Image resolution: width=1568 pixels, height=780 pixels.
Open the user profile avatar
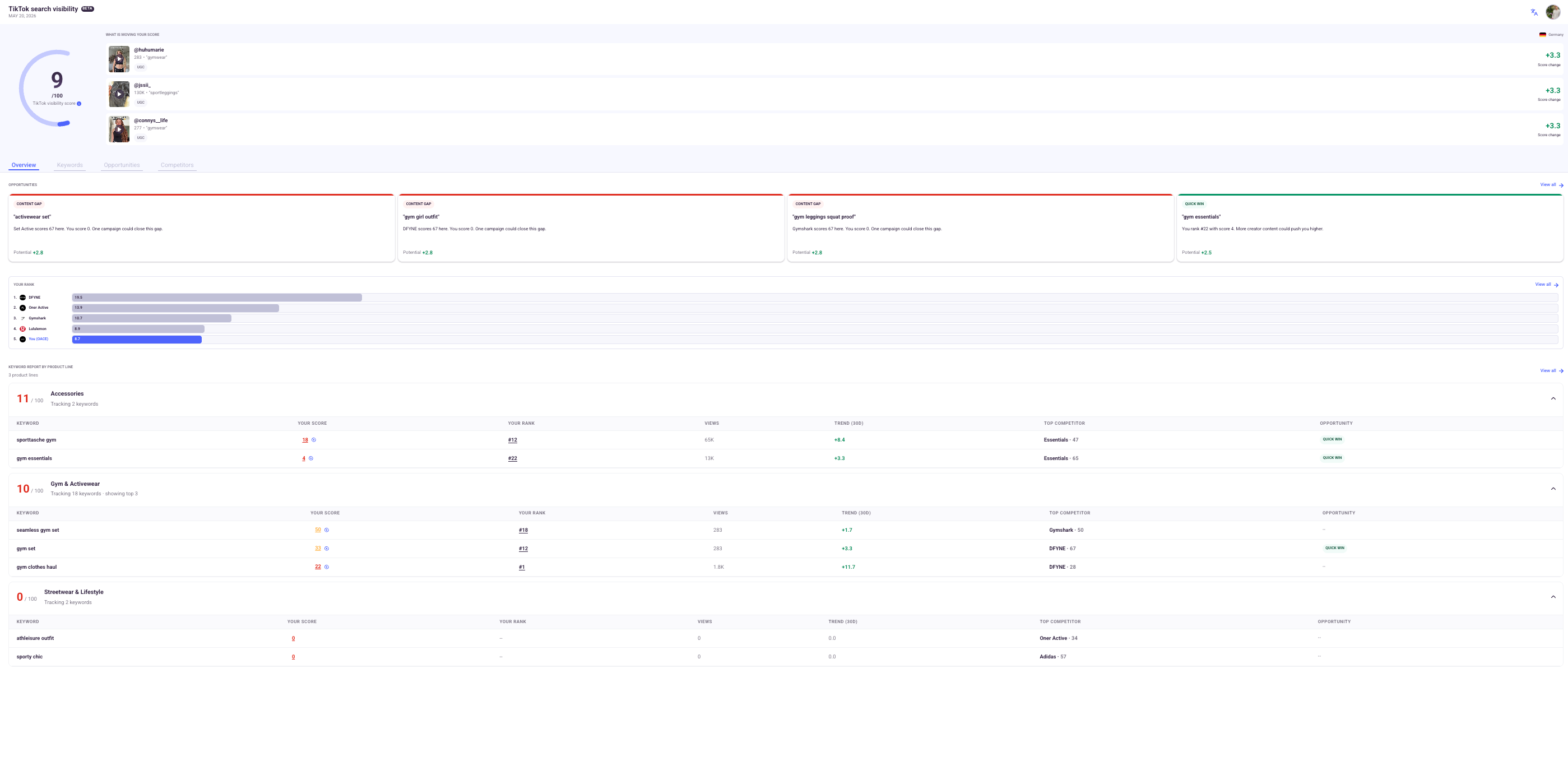click(x=1553, y=12)
